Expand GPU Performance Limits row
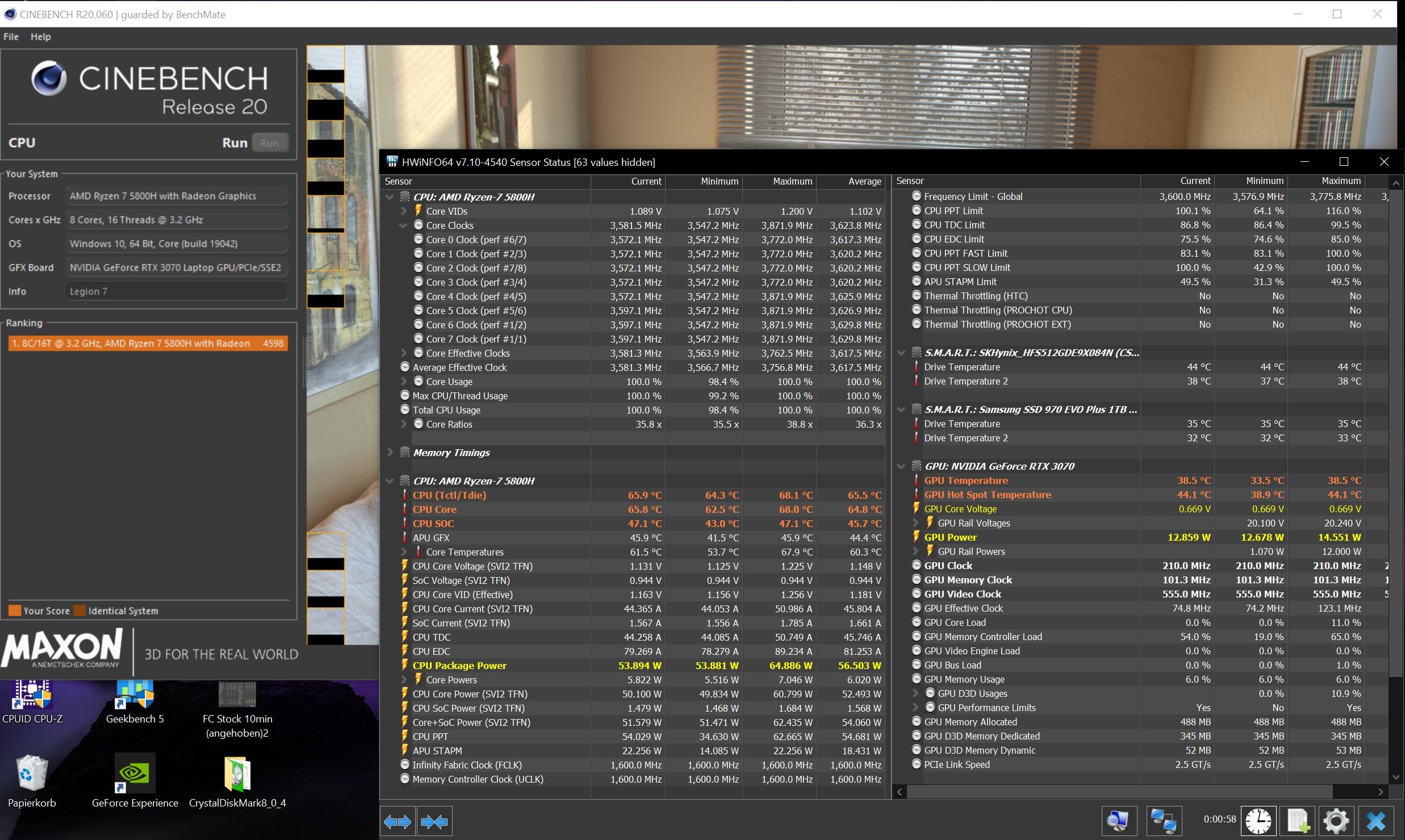This screenshot has width=1405, height=840. pos(915,707)
